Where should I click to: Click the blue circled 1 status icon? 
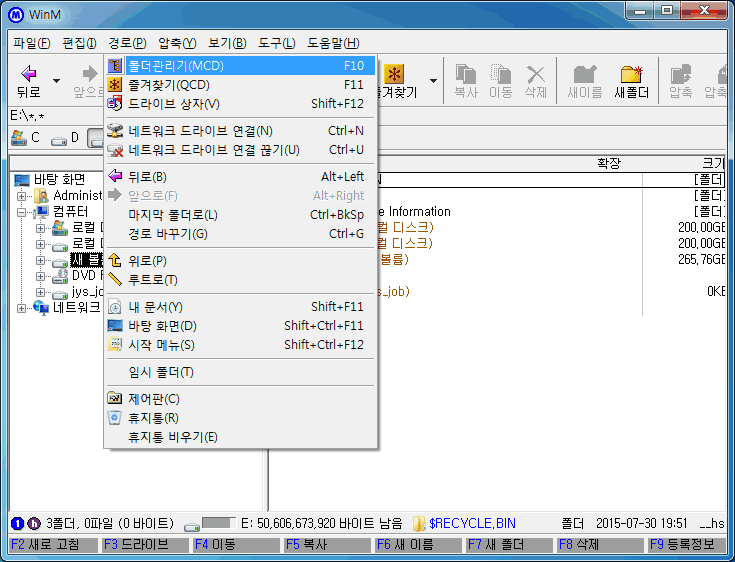coord(17,523)
